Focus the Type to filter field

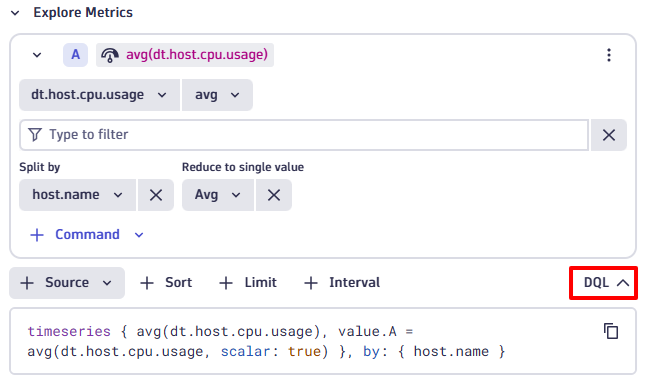304,135
